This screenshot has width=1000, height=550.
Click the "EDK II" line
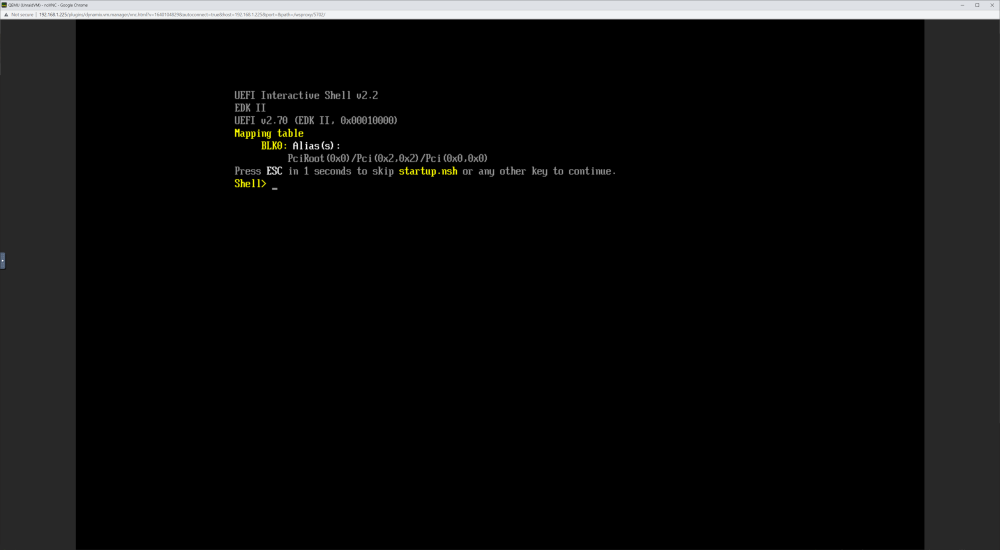250,108
